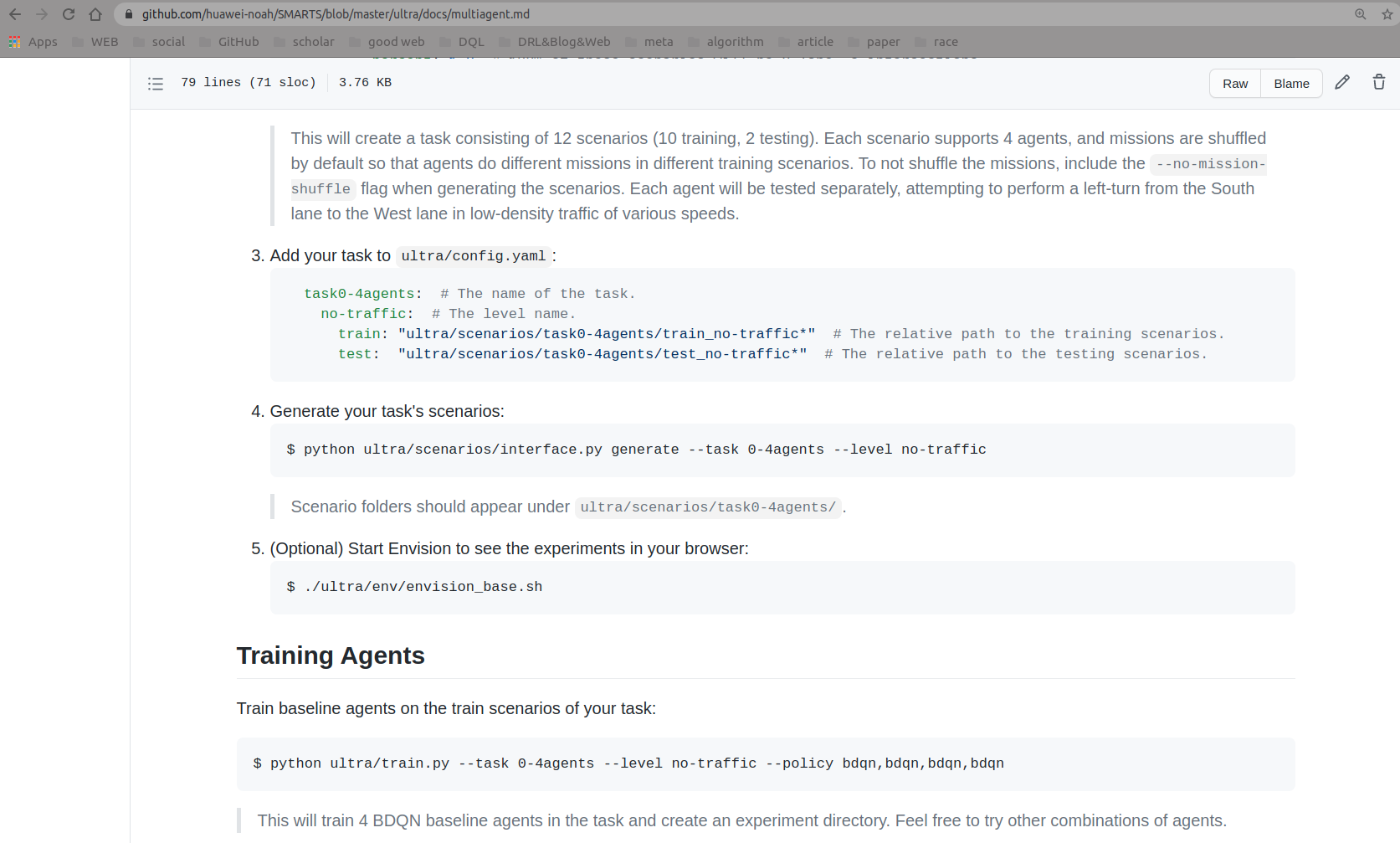Click the browser forward navigation arrow

pyautogui.click(x=41, y=13)
